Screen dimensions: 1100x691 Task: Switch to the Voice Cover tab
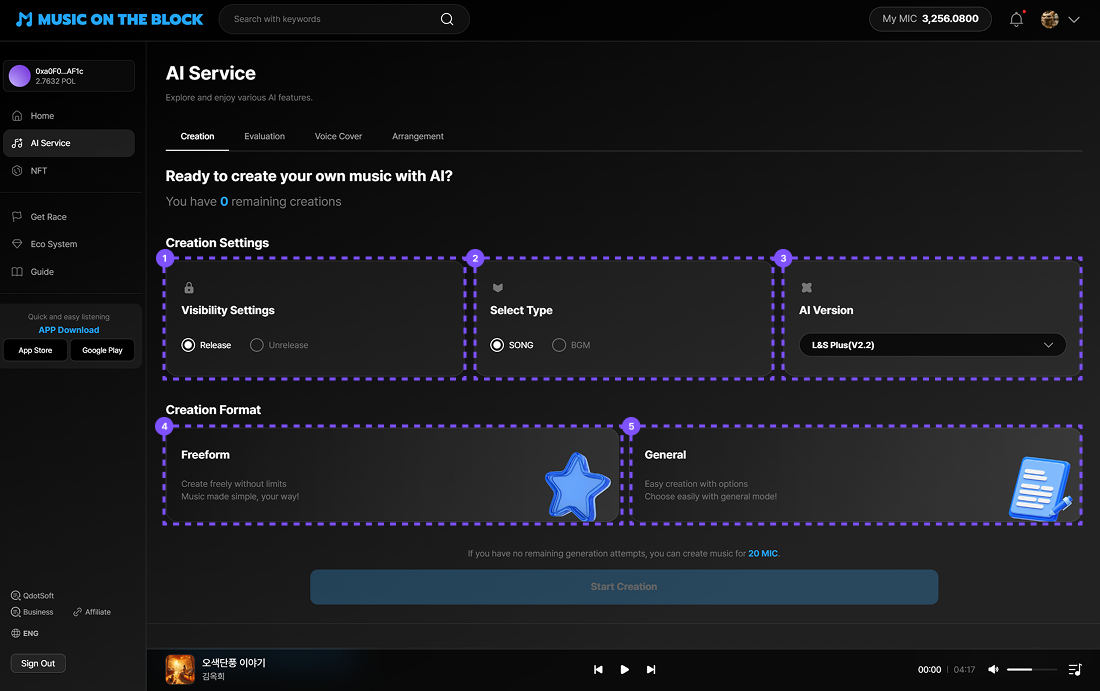(338, 136)
